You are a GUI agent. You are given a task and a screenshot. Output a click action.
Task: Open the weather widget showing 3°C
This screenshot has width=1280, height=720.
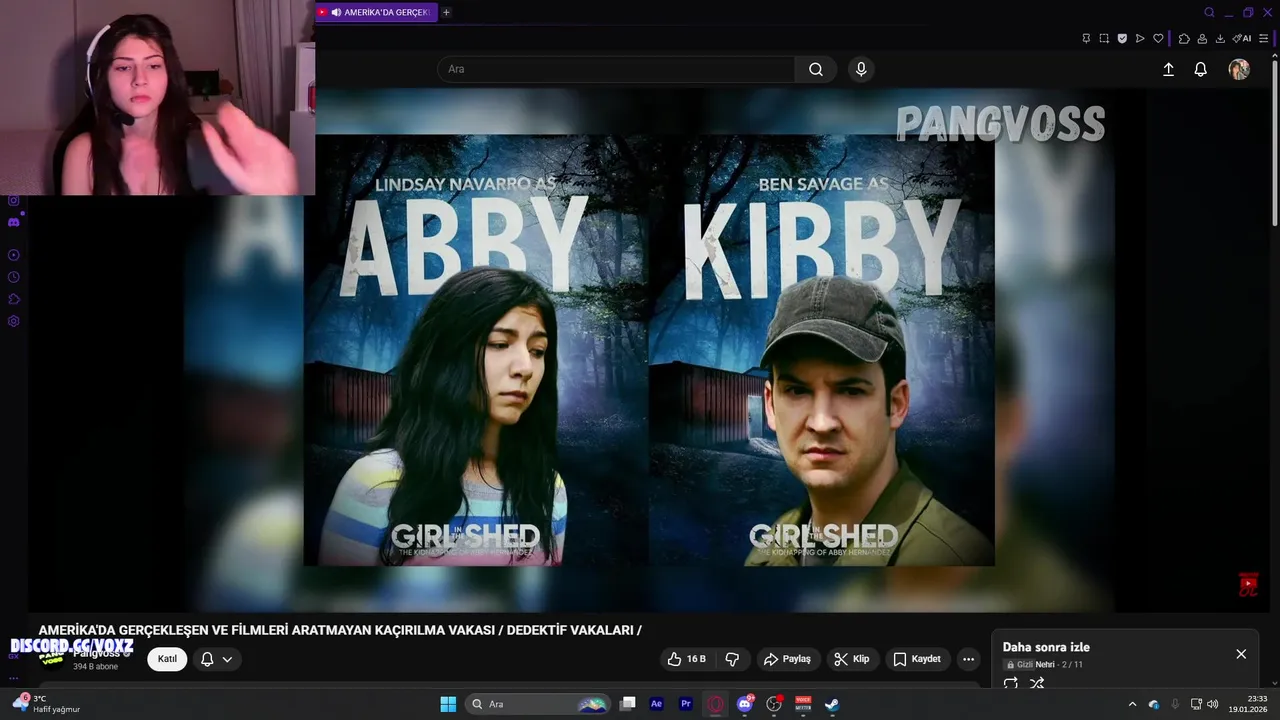pyautogui.click(x=46, y=704)
